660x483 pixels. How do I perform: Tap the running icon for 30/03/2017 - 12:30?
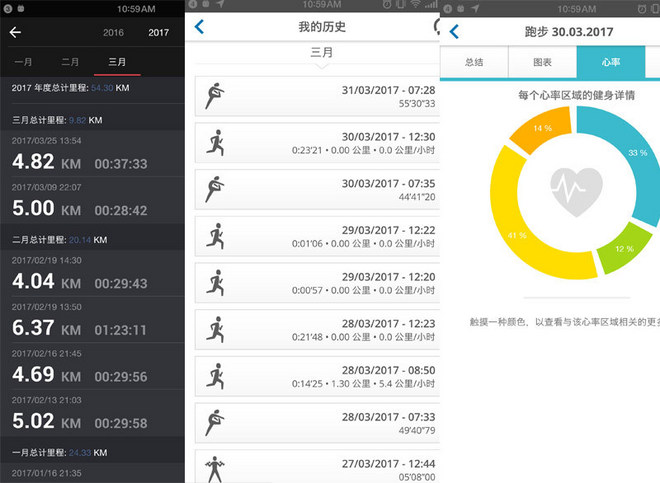click(215, 143)
